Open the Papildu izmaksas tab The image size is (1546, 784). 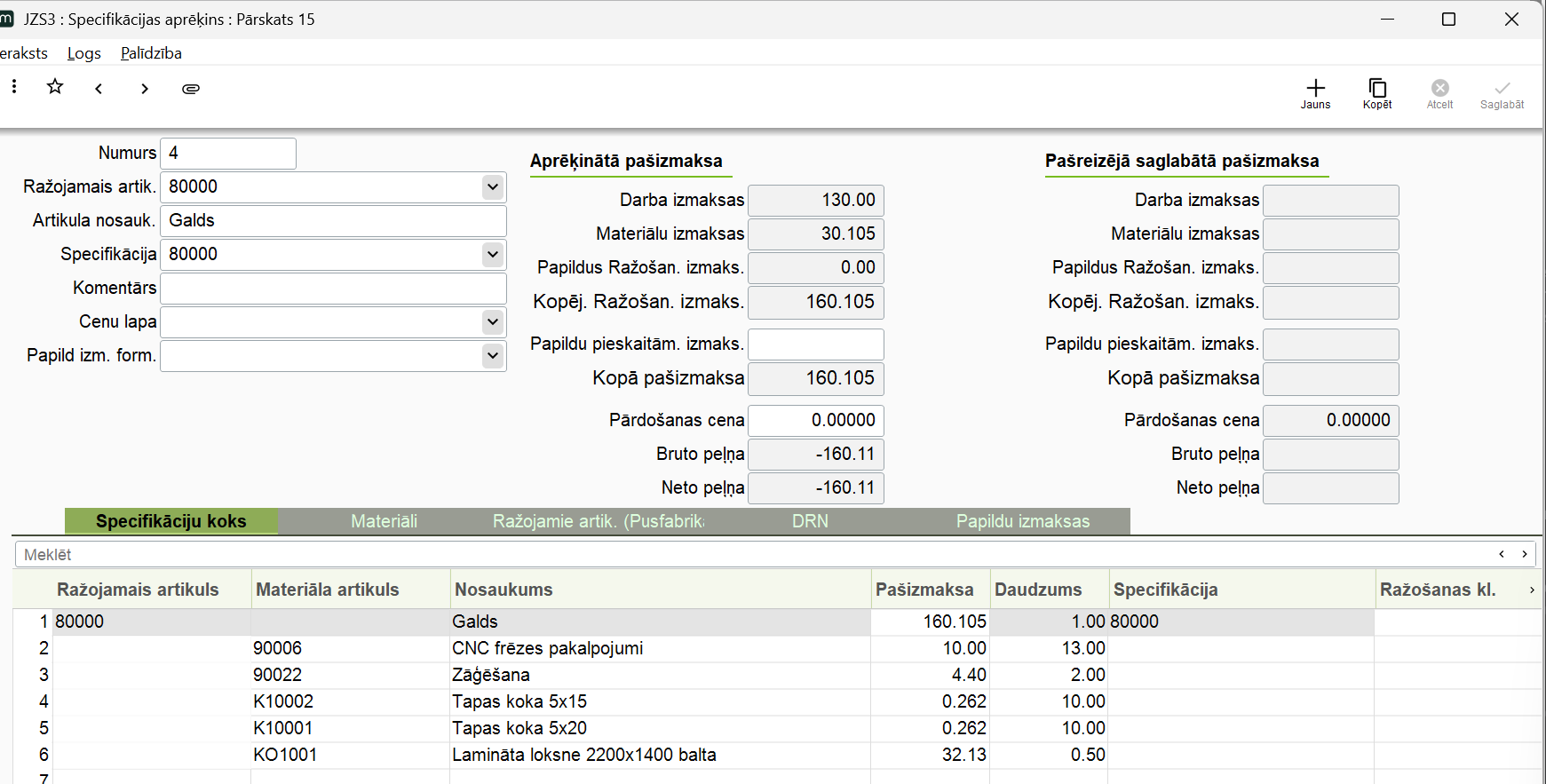[1022, 521]
